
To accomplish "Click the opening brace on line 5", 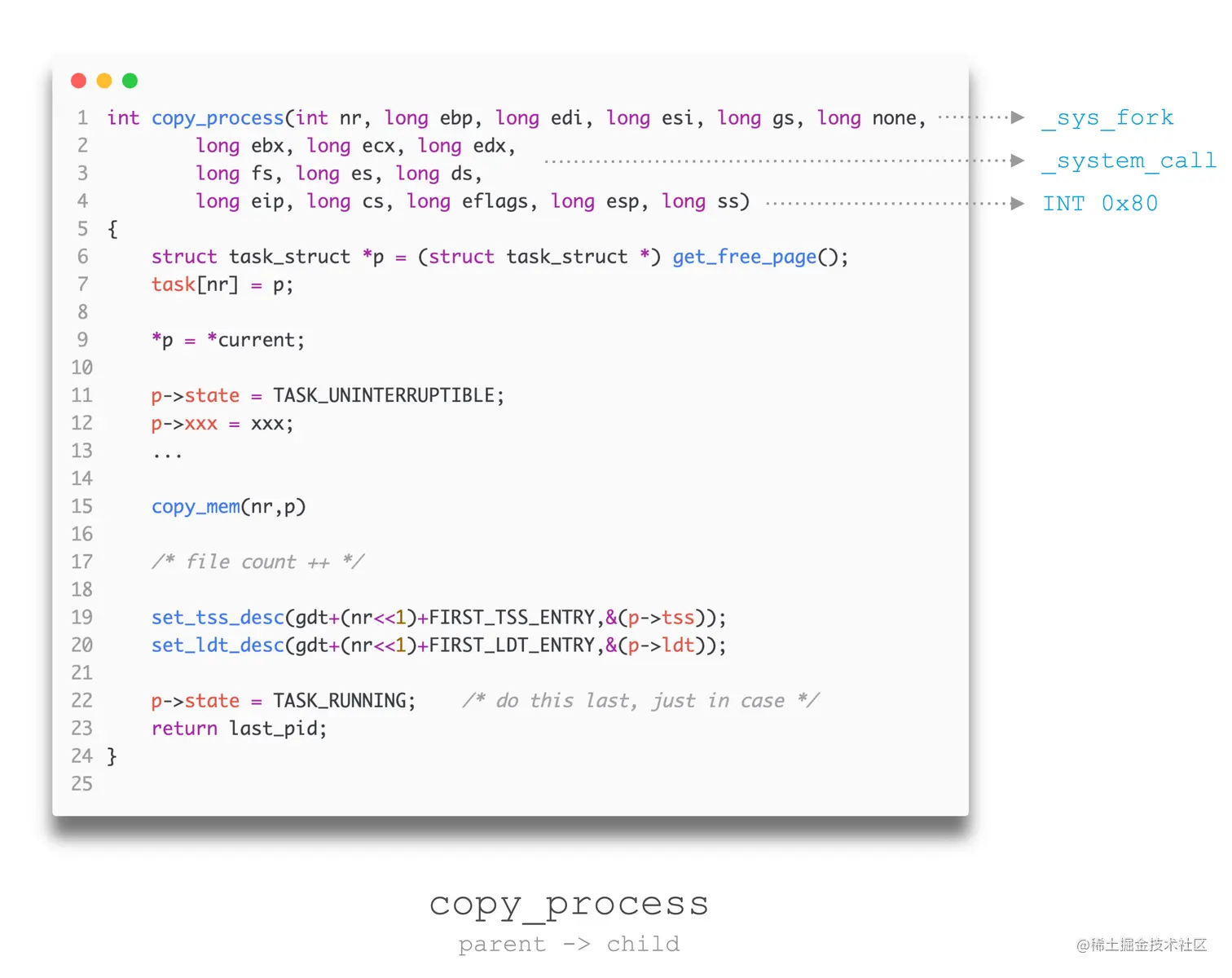I will (x=112, y=229).
